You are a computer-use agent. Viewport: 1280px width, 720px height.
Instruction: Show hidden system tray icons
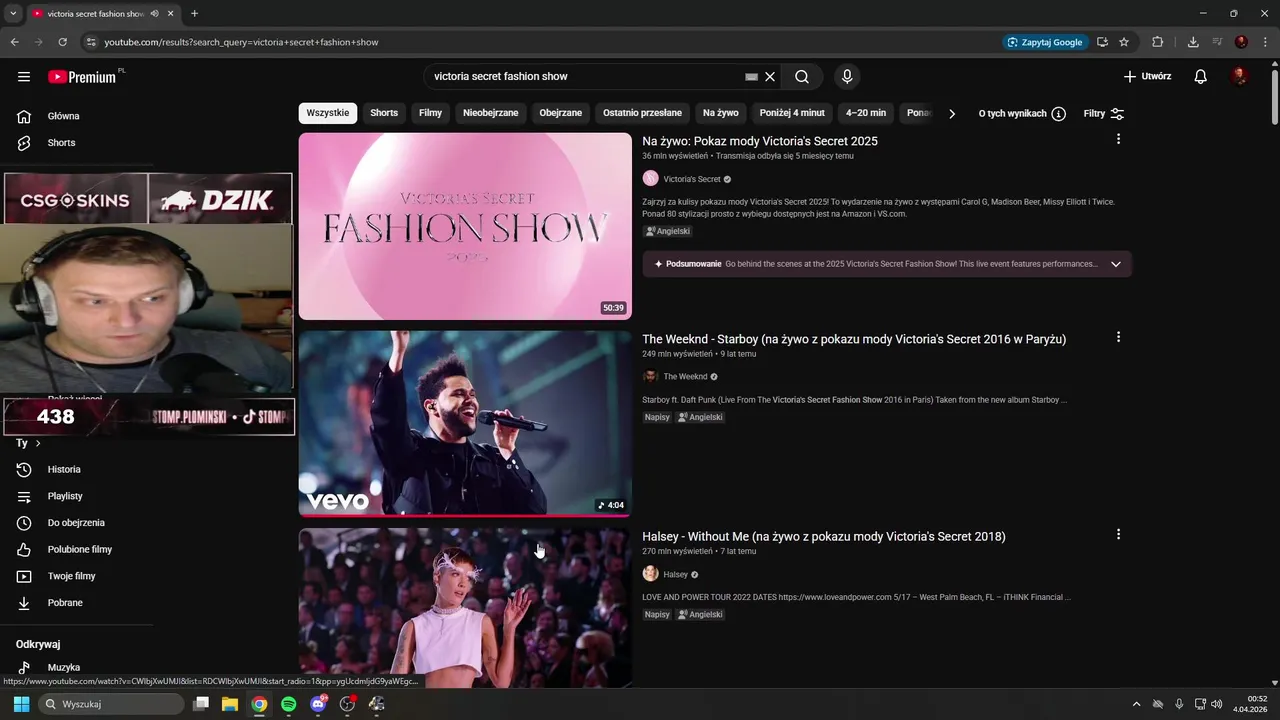pyautogui.click(x=1136, y=704)
